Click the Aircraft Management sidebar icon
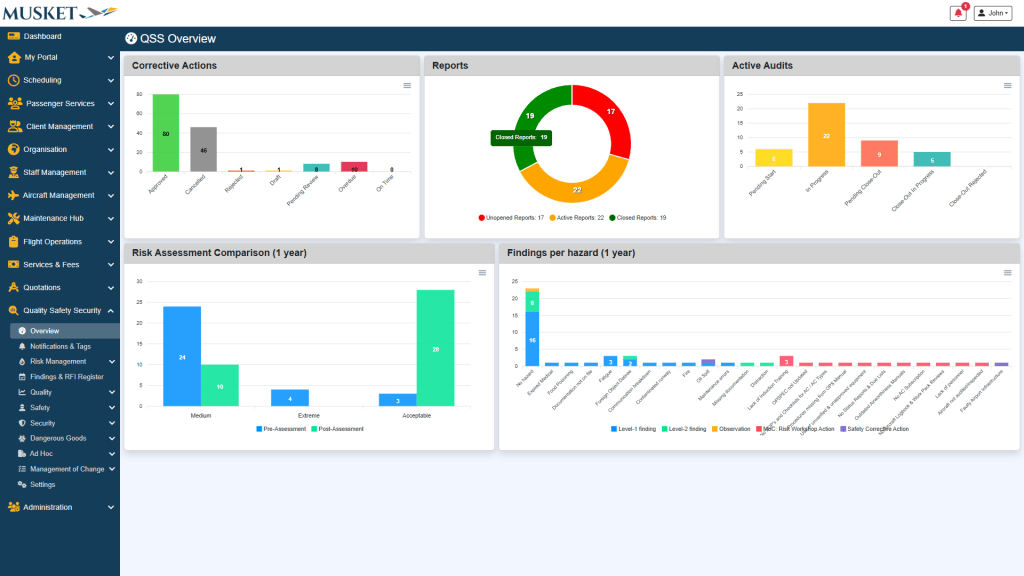This screenshot has height=576, width=1024. click(14, 195)
